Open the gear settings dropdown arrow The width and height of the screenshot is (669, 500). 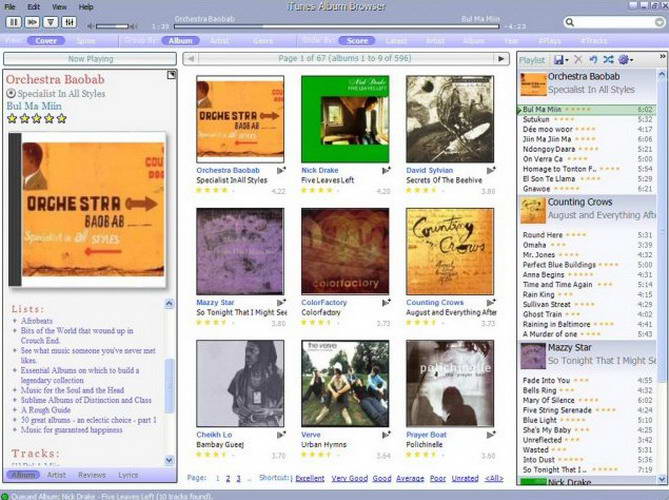point(631,61)
